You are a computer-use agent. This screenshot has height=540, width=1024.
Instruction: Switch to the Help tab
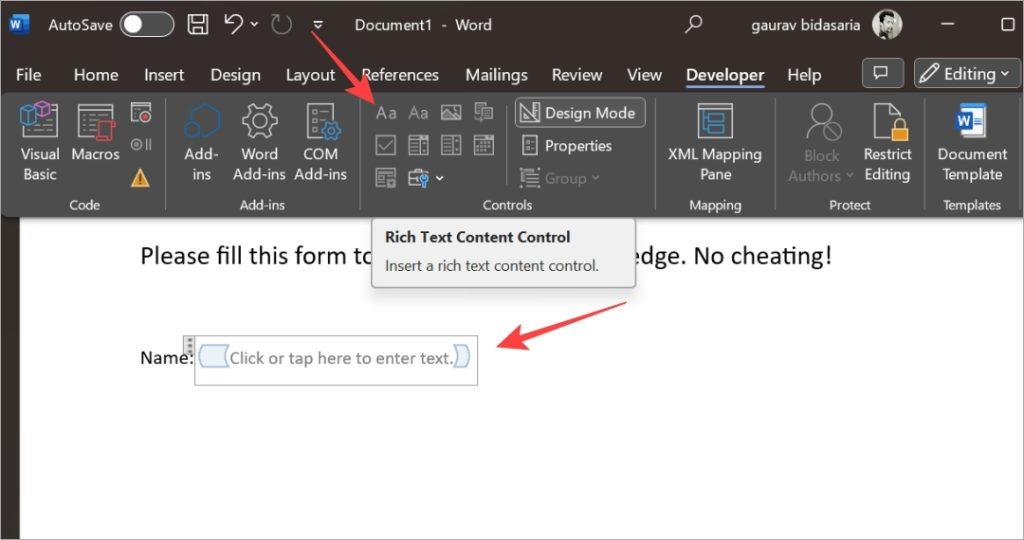tap(804, 75)
